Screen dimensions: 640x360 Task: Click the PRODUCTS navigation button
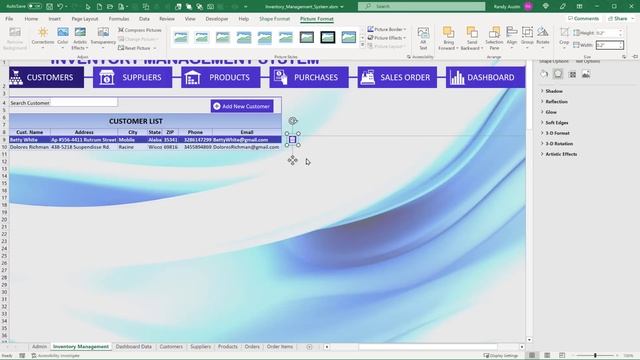point(220,77)
